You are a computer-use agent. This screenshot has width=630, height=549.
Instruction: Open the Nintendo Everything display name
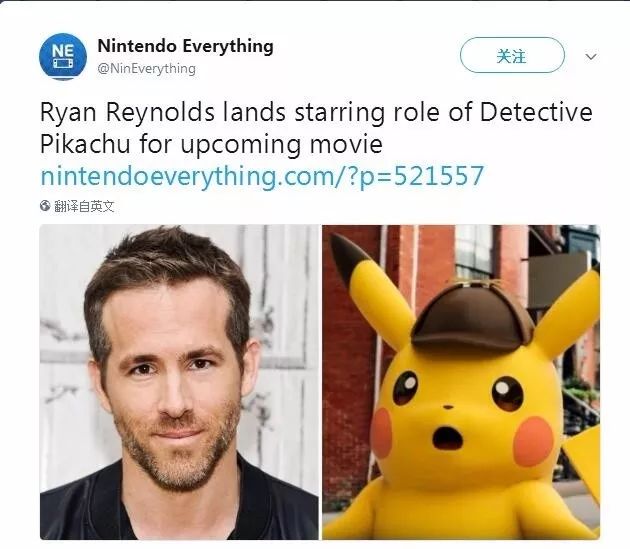pyautogui.click(x=186, y=46)
